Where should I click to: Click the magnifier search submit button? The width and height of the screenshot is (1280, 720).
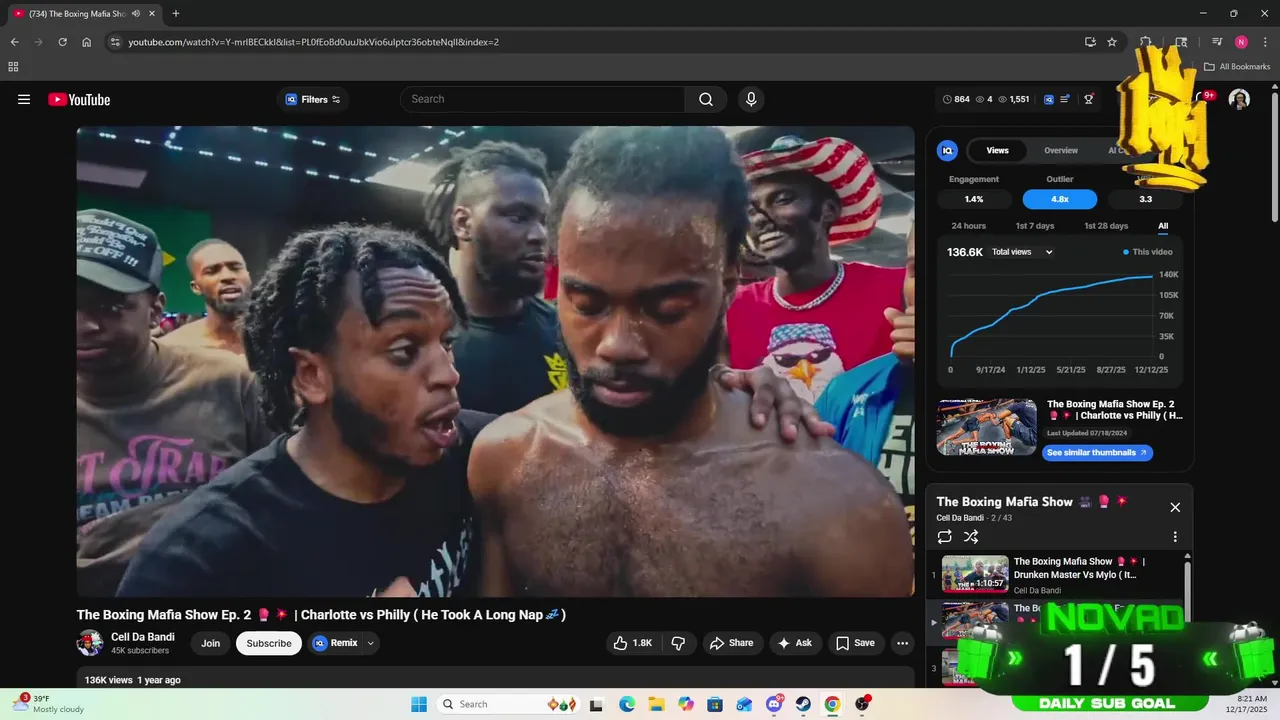click(706, 99)
